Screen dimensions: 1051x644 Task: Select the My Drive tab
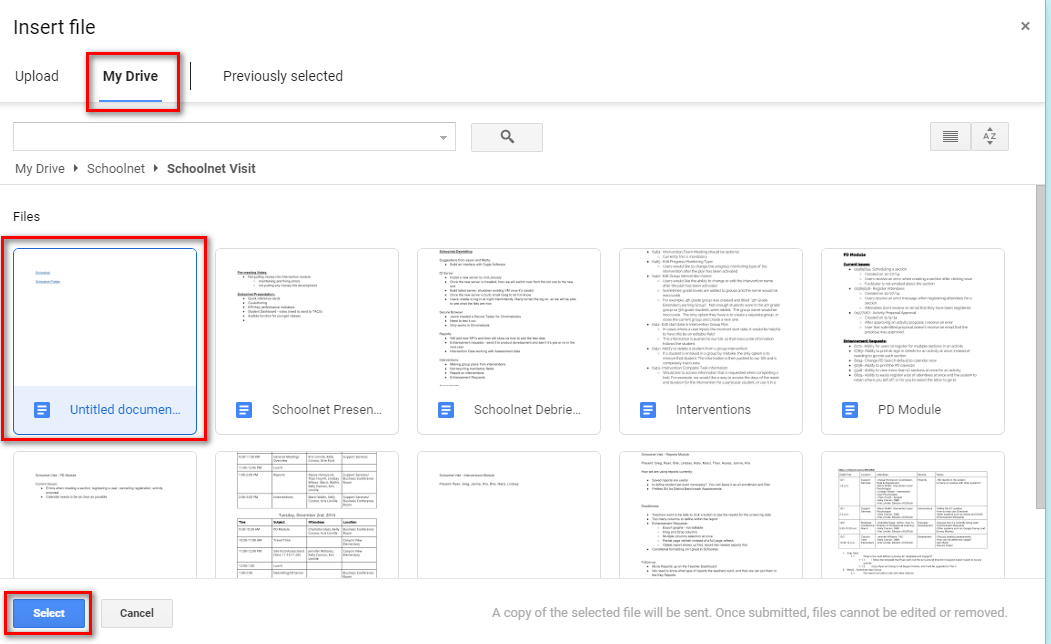[131, 76]
